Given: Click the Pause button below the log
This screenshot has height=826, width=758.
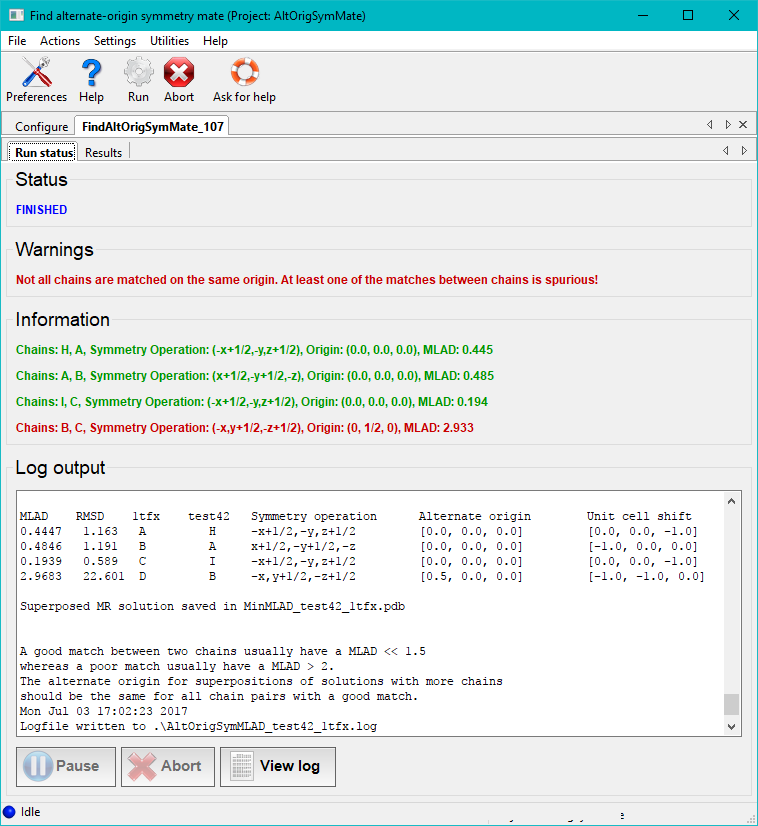Looking at the screenshot, I should click(64, 766).
